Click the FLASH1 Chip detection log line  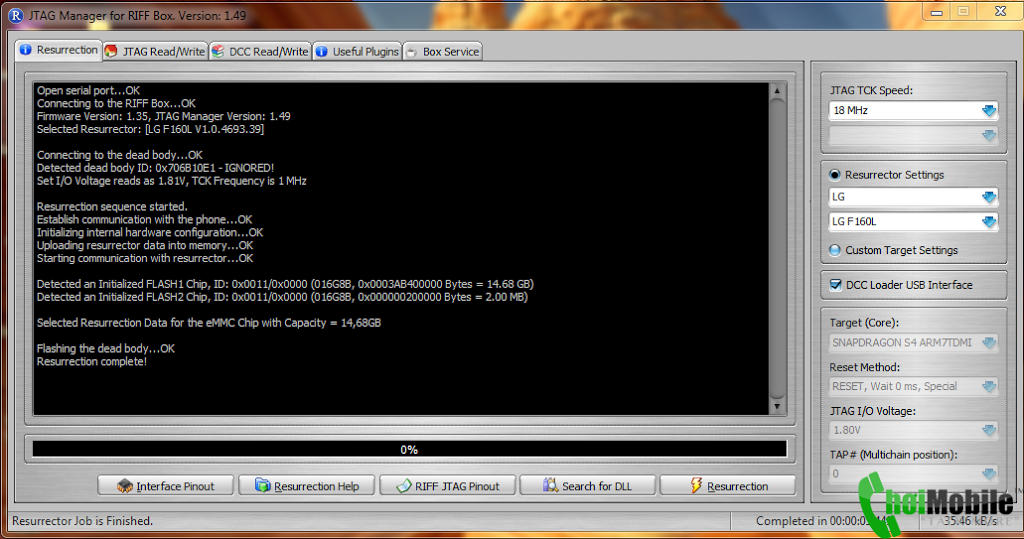pyautogui.click(x=285, y=284)
